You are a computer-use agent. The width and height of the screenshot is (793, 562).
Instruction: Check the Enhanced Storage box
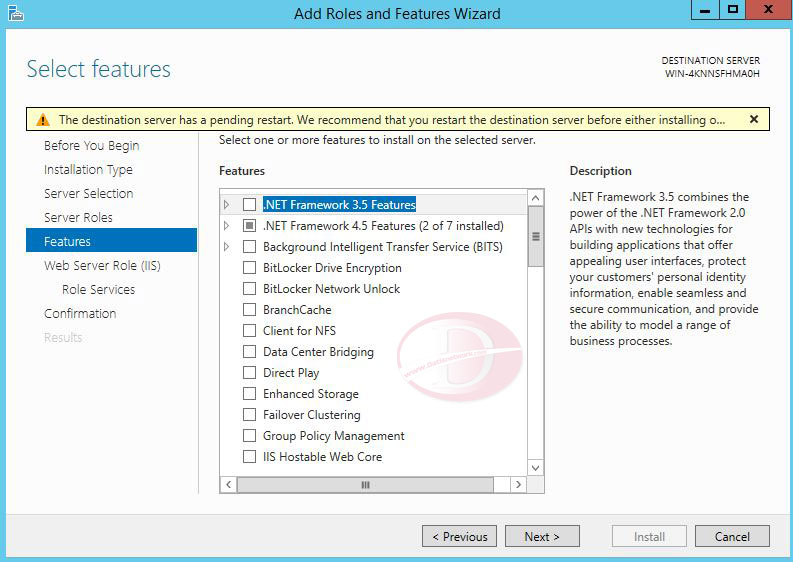pyautogui.click(x=249, y=394)
